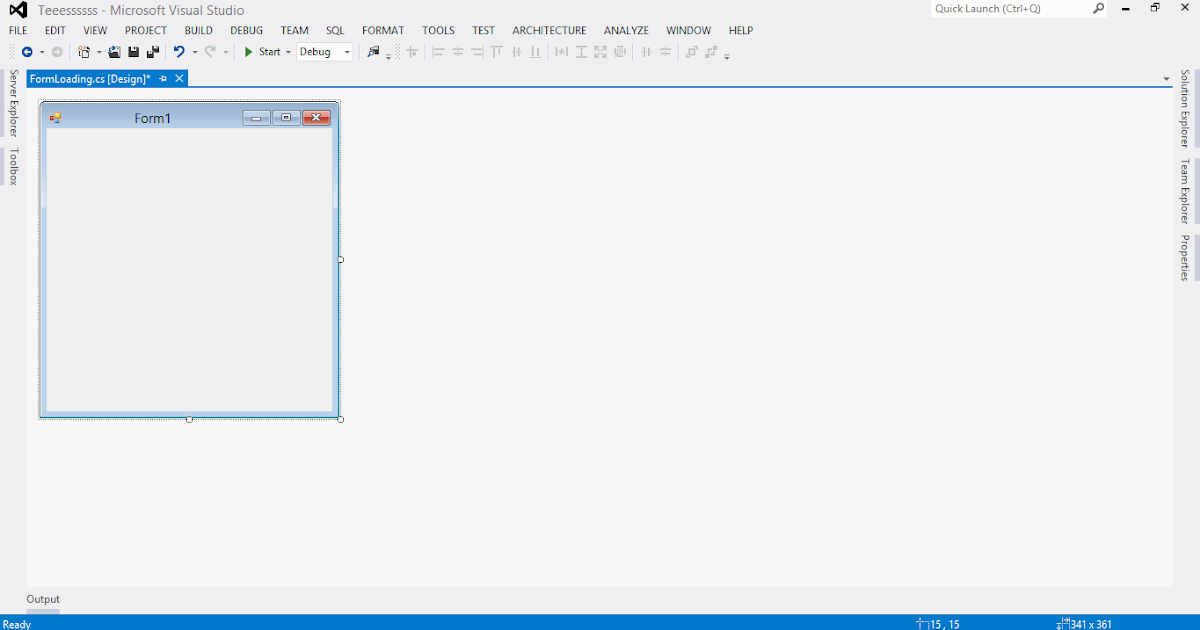
Task: Click the Find in Files toolbar icon
Action: (376, 51)
